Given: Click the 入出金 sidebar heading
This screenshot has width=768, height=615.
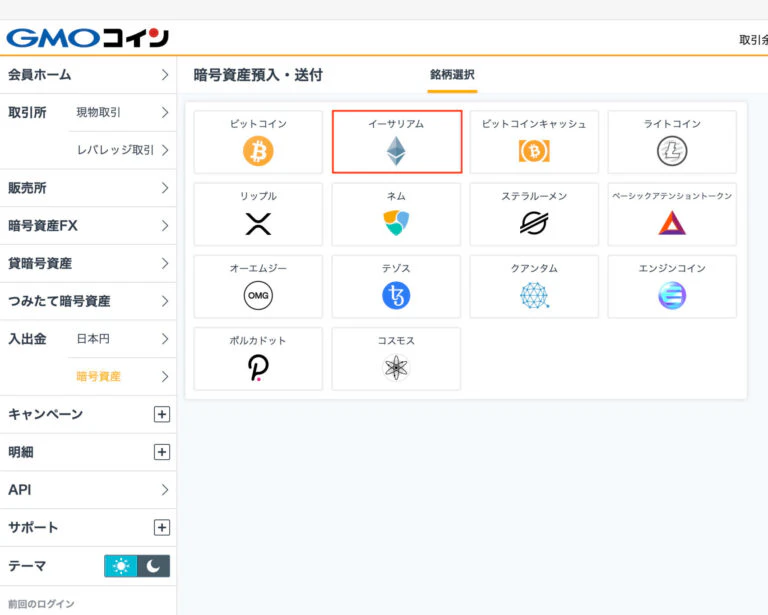Looking at the screenshot, I should pos(27,339).
